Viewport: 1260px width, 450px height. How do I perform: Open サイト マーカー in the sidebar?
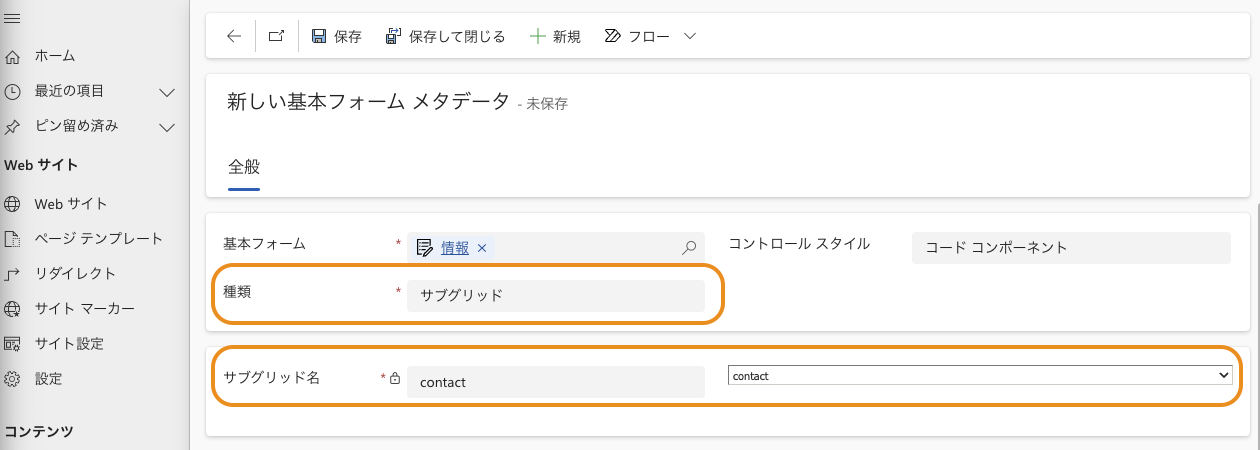[84, 309]
